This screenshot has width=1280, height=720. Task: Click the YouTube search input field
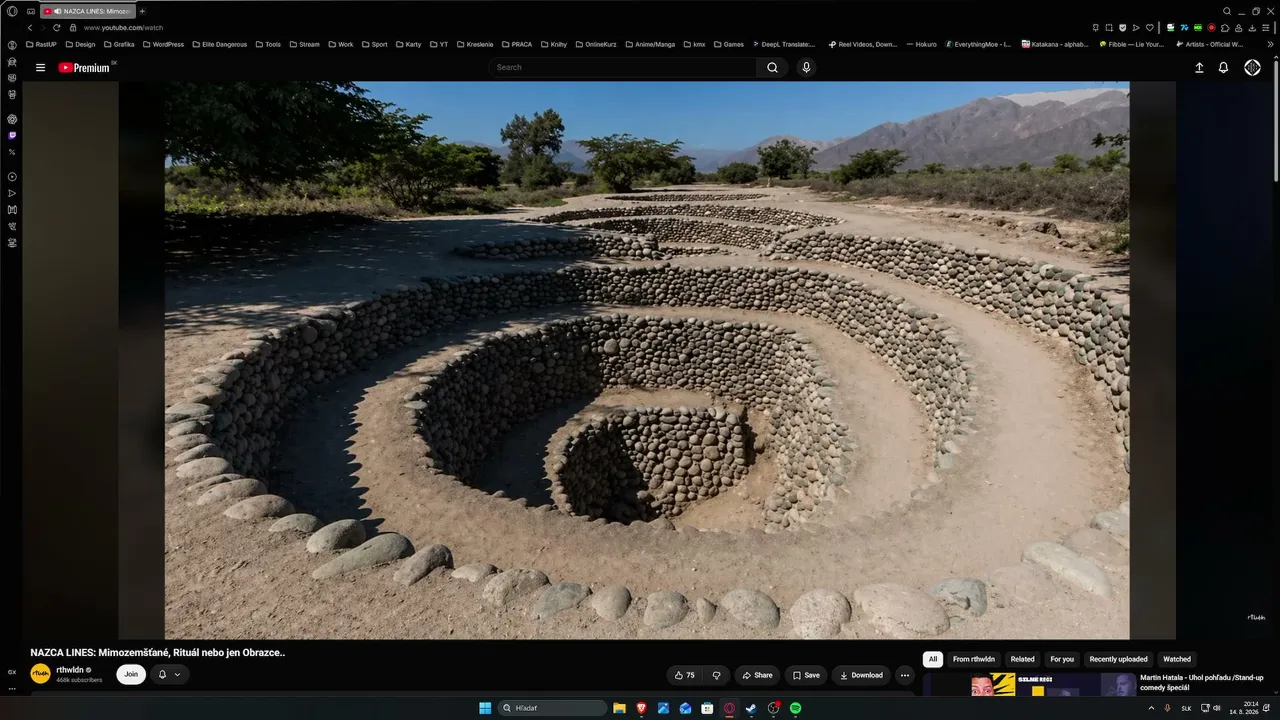pyautogui.click(x=623, y=67)
